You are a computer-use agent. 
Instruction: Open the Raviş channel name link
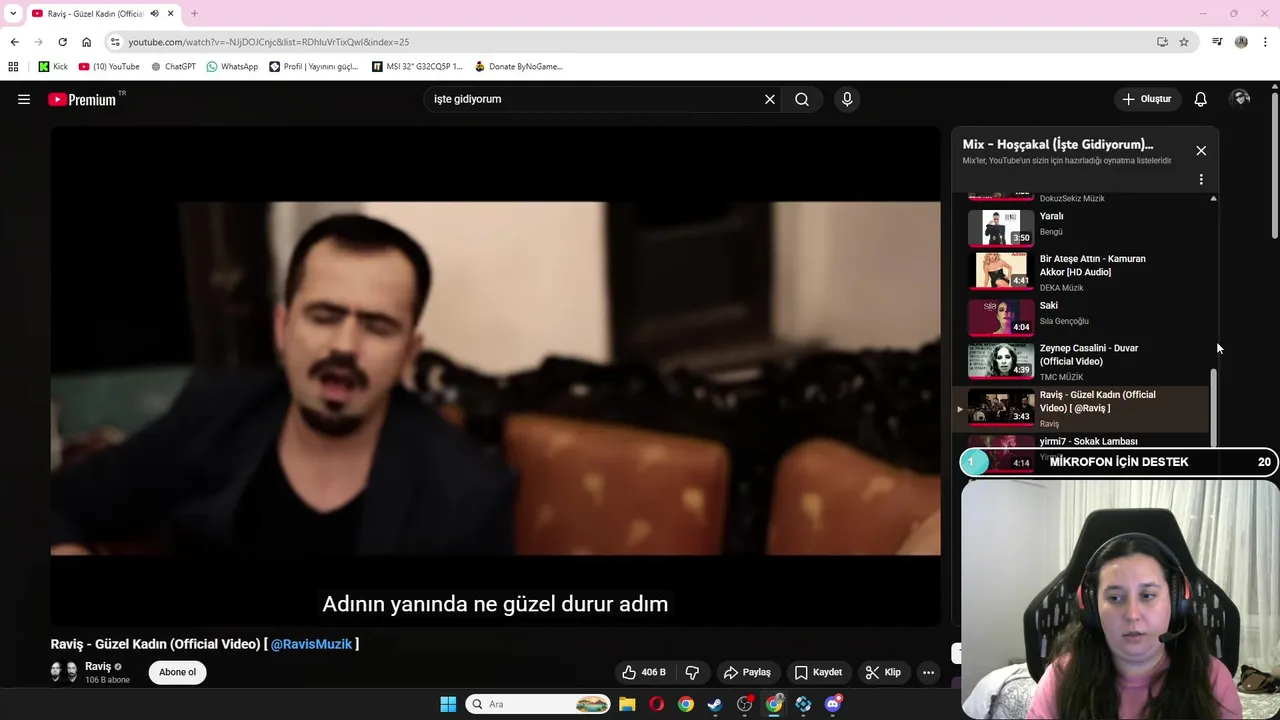click(x=98, y=666)
